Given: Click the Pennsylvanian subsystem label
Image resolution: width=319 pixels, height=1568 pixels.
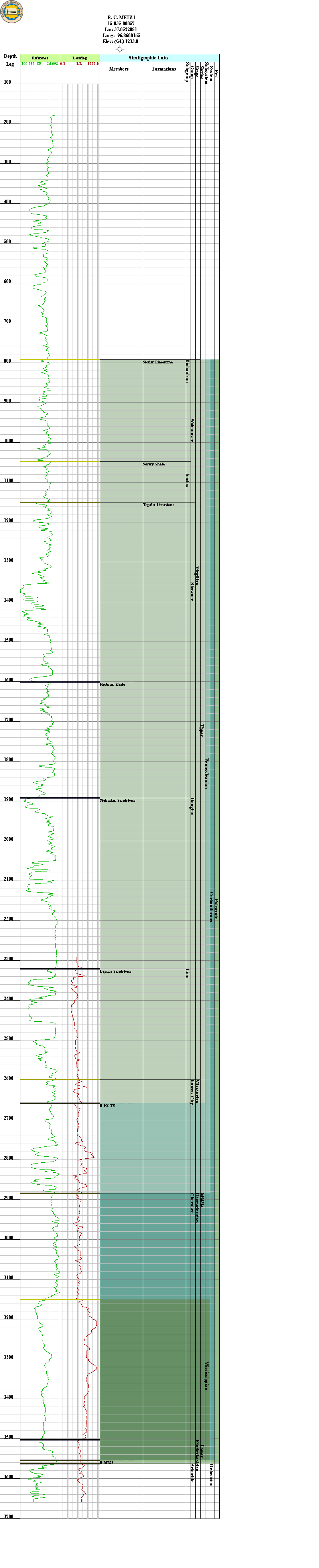Looking at the screenshot, I should click(x=207, y=773).
